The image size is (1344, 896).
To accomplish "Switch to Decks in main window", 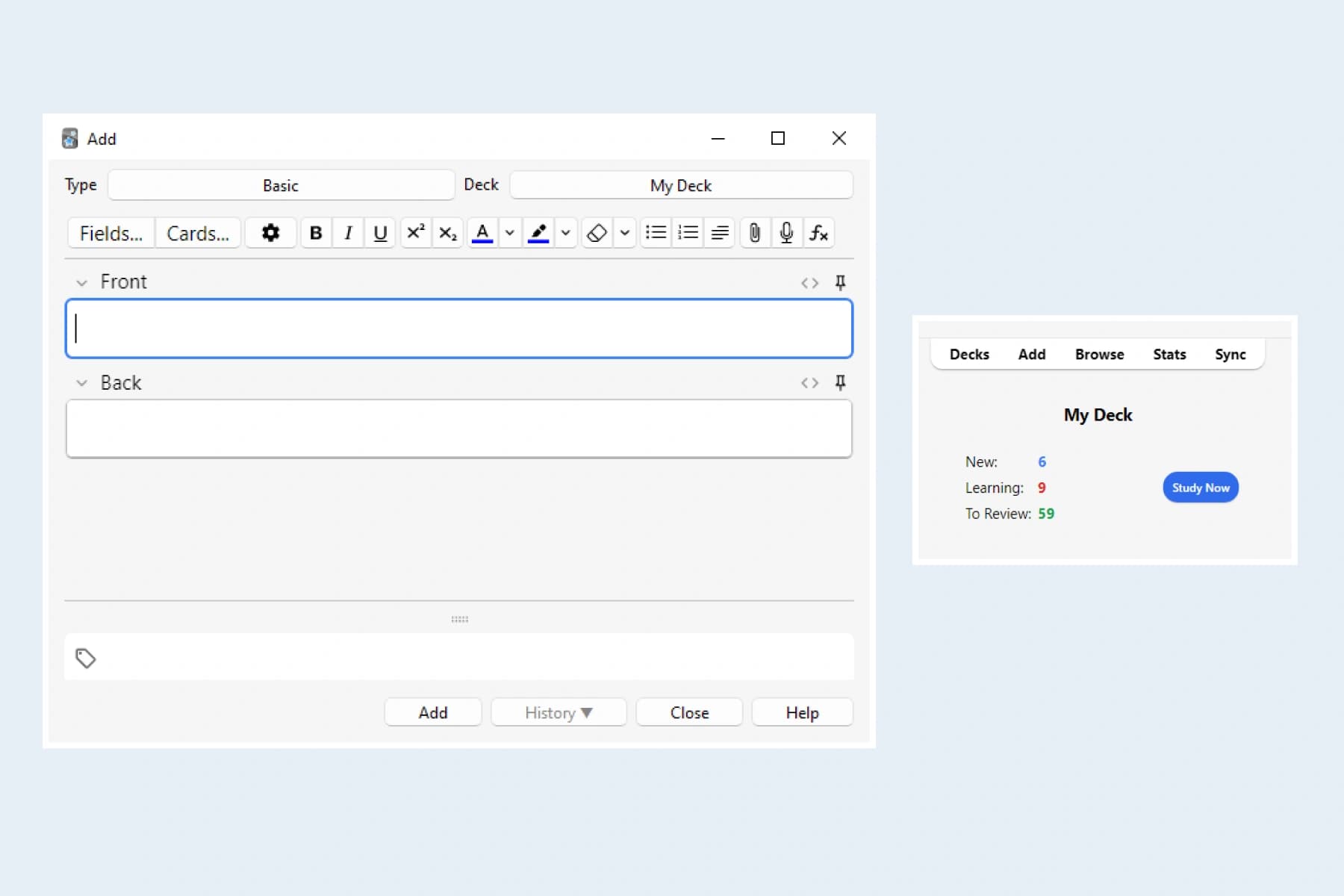I will (969, 355).
